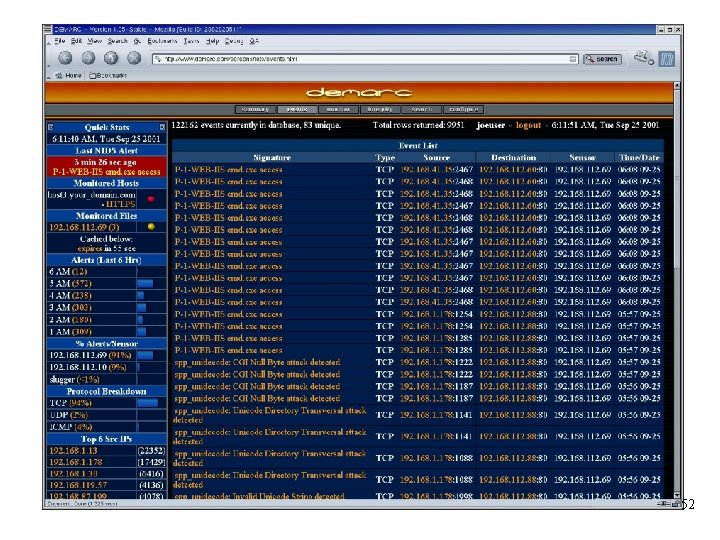
Task: Click the Mozilla throbber logo icon
Action: [x=667, y=59]
